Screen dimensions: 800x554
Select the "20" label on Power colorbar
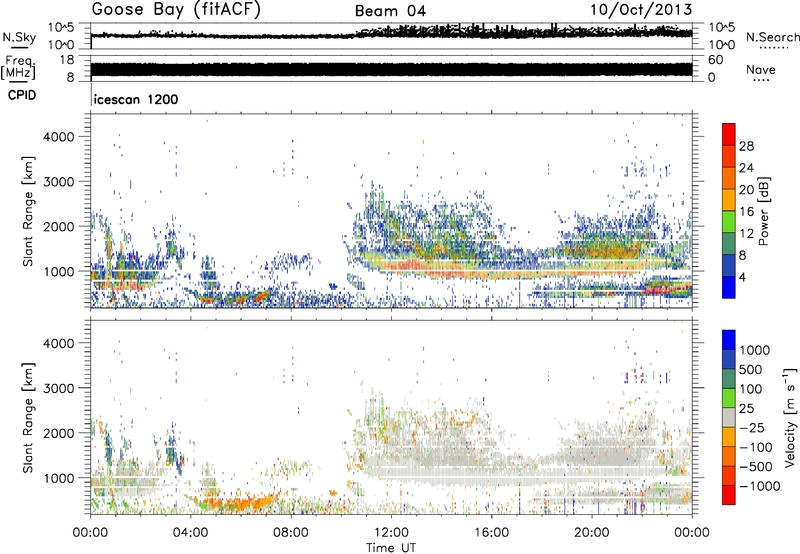[x=746, y=190]
